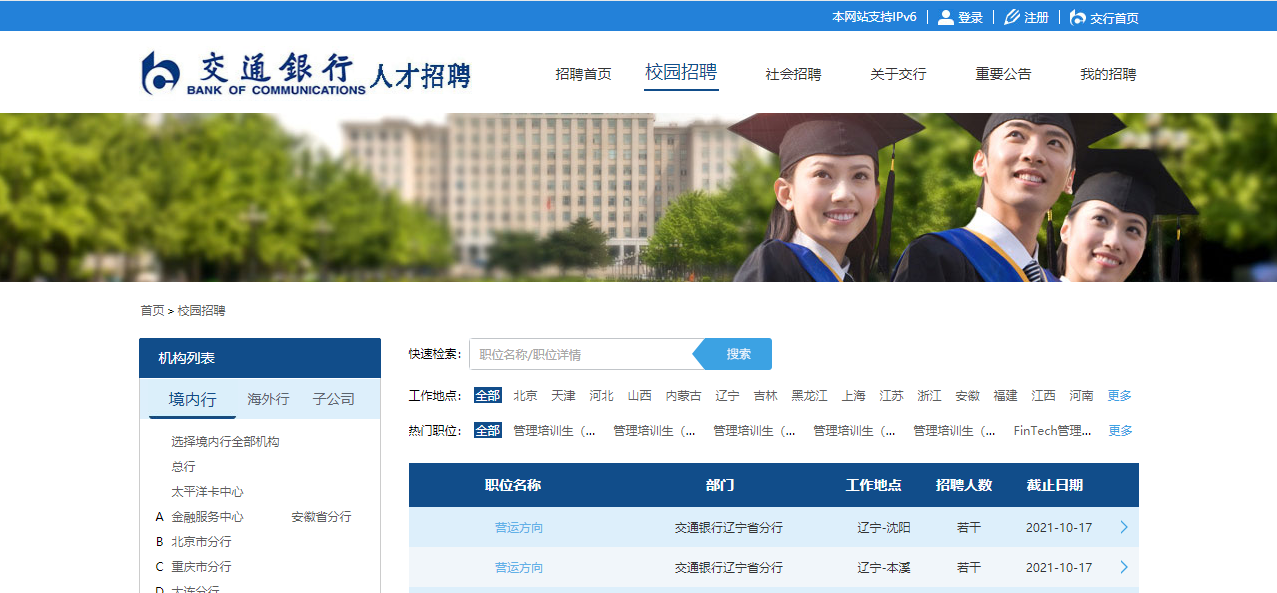This screenshot has height=593, width=1277.
Task: Click the bank homepage logo icon
Action: [x=1077, y=17]
